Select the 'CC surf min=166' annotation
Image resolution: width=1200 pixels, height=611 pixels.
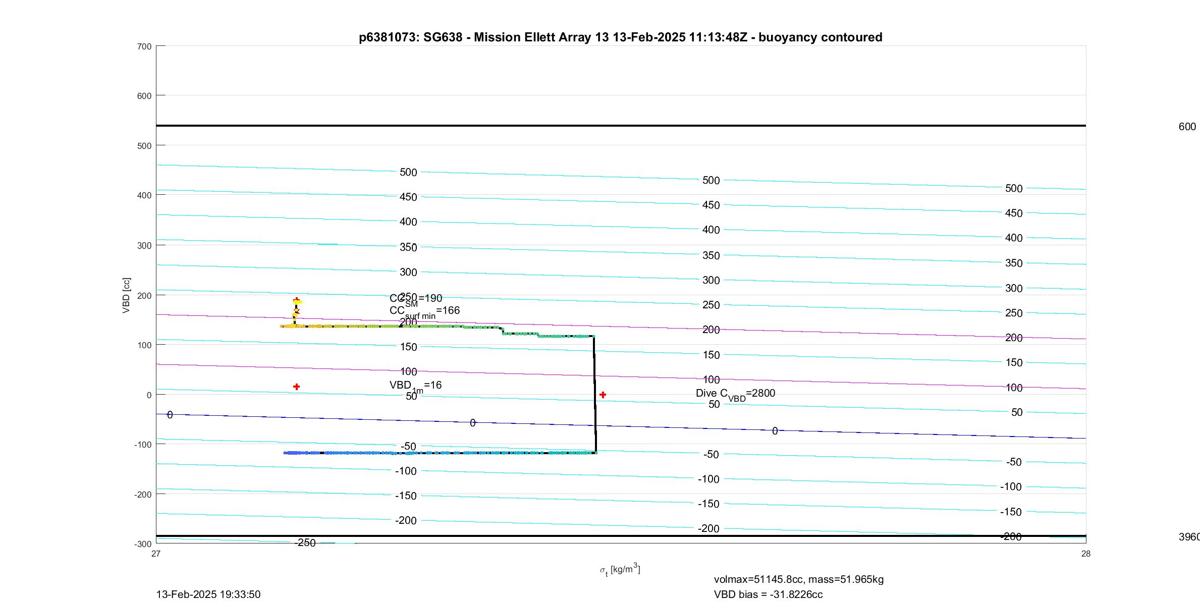pyautogui.click(x=425, y=312)
